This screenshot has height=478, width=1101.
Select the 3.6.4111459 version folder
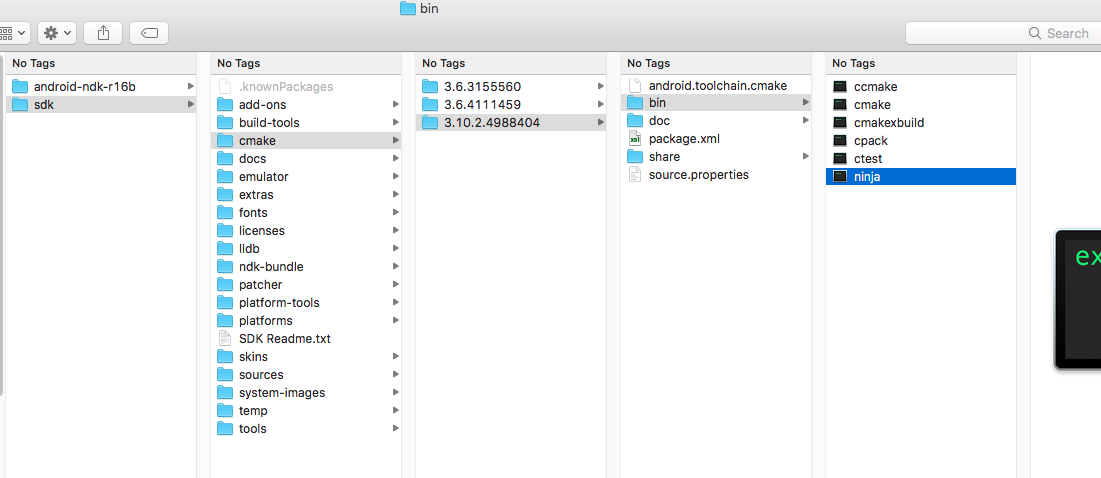(510, 105)
